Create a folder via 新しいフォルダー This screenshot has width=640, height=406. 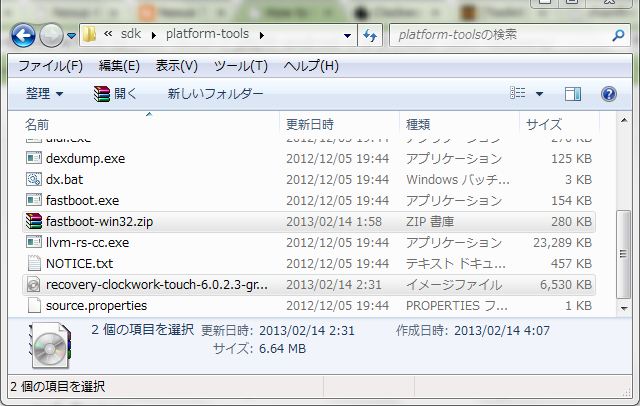click(x=215, y=94)
